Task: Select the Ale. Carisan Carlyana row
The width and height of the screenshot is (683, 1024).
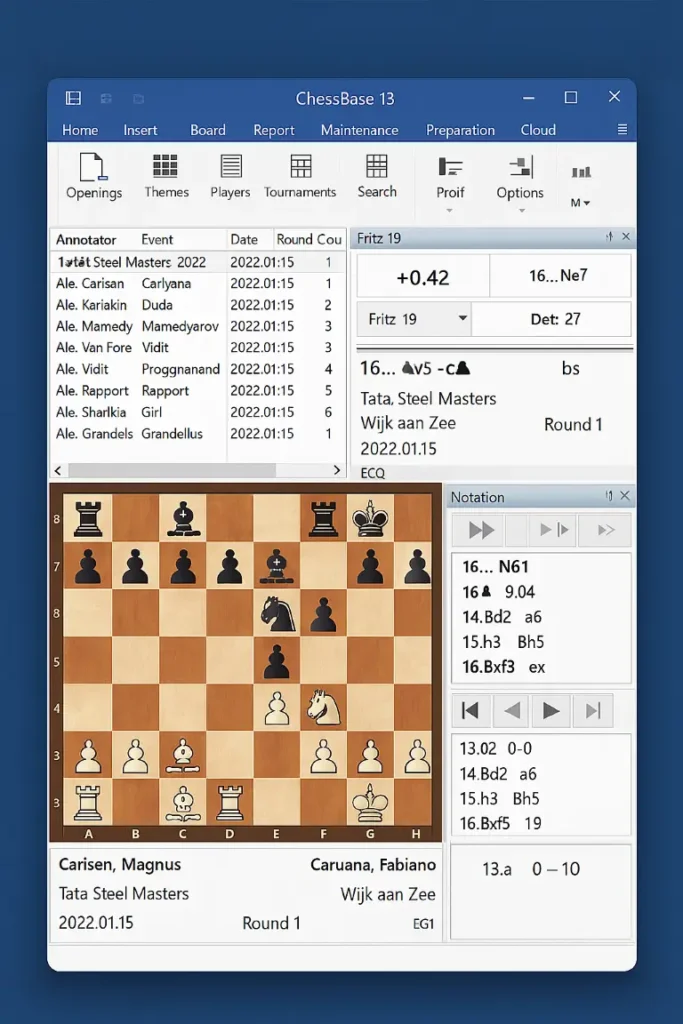Action: point(198,283)
